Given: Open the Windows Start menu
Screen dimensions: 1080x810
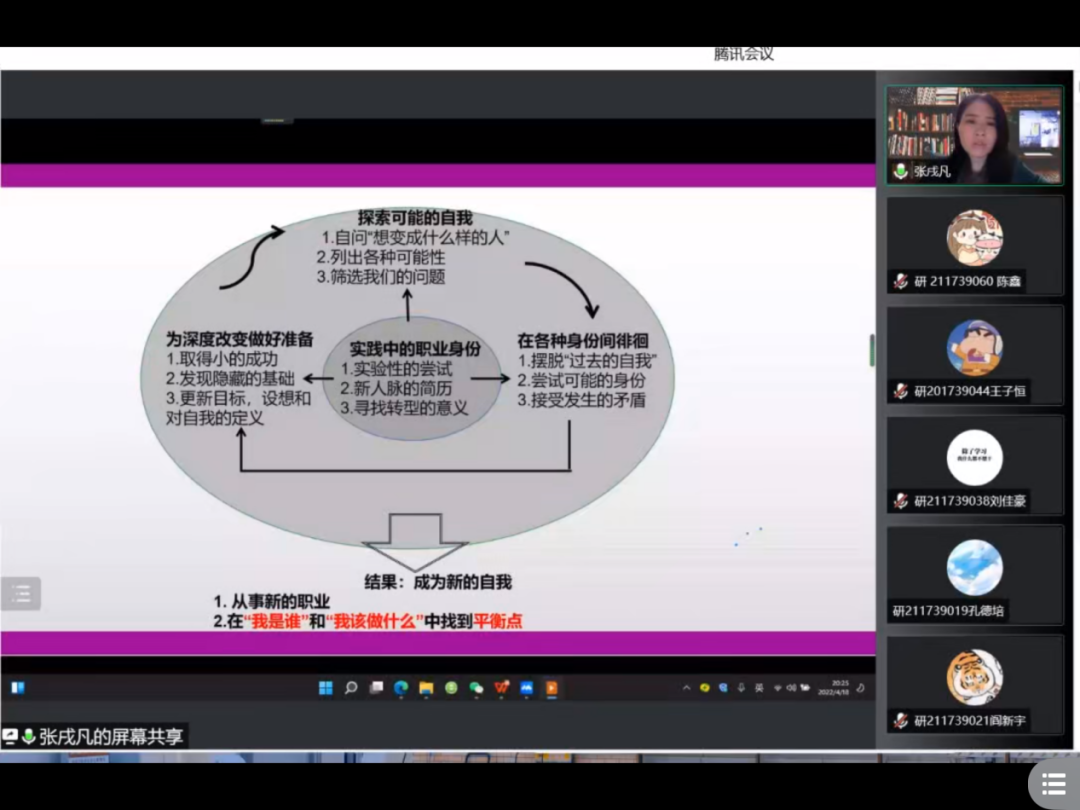Looking at the screenshot, I should (325, 689).
